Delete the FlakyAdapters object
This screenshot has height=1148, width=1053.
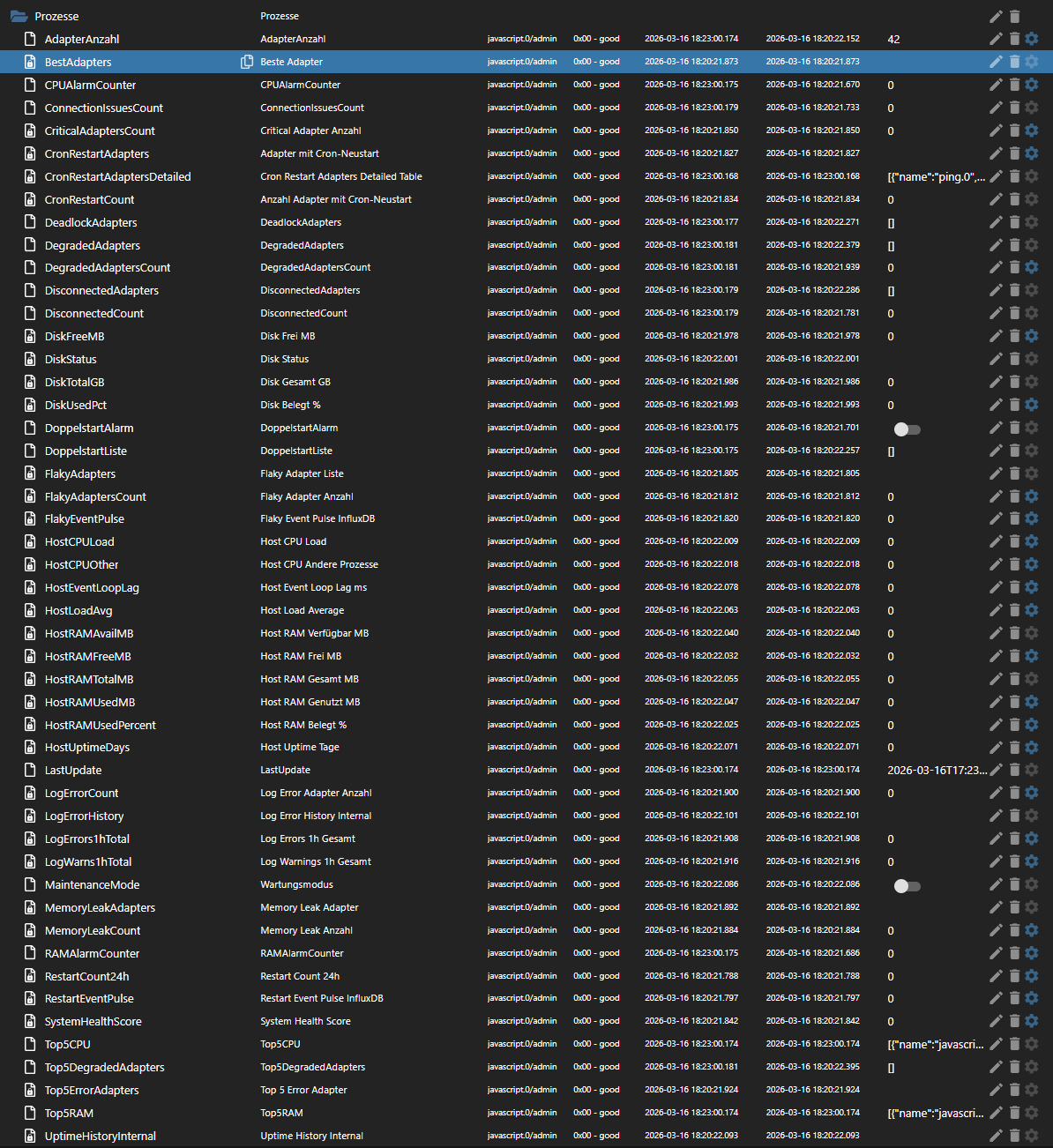tap(1014, 473)
